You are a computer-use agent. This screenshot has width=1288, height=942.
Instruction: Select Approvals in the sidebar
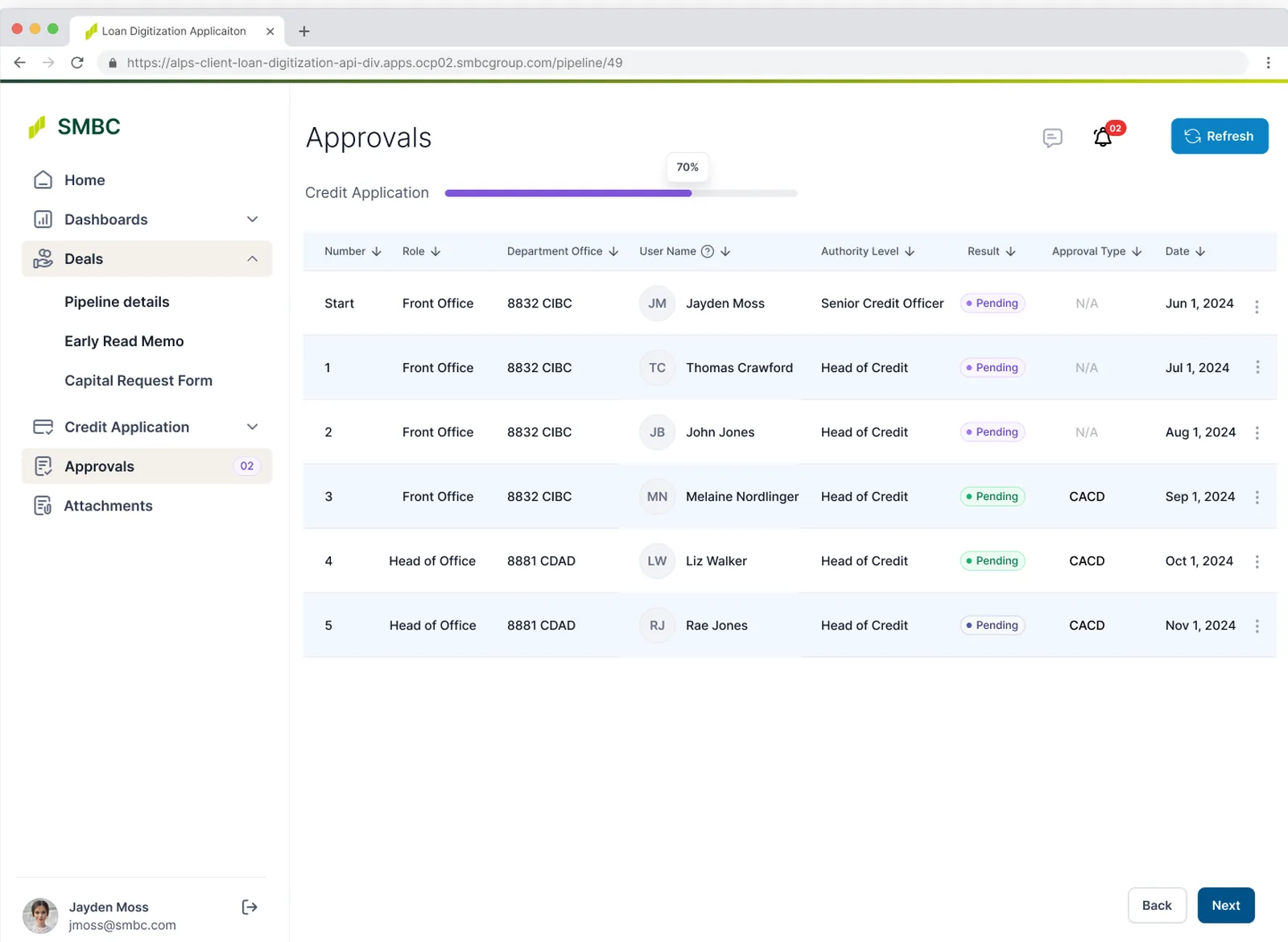(x=147, y=466)
